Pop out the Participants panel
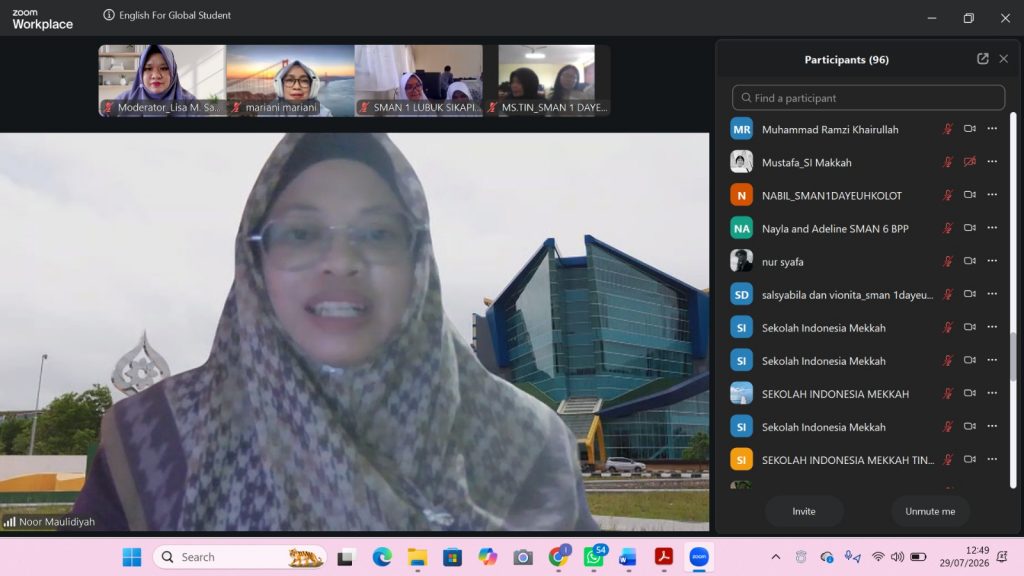 coord(982,59)
